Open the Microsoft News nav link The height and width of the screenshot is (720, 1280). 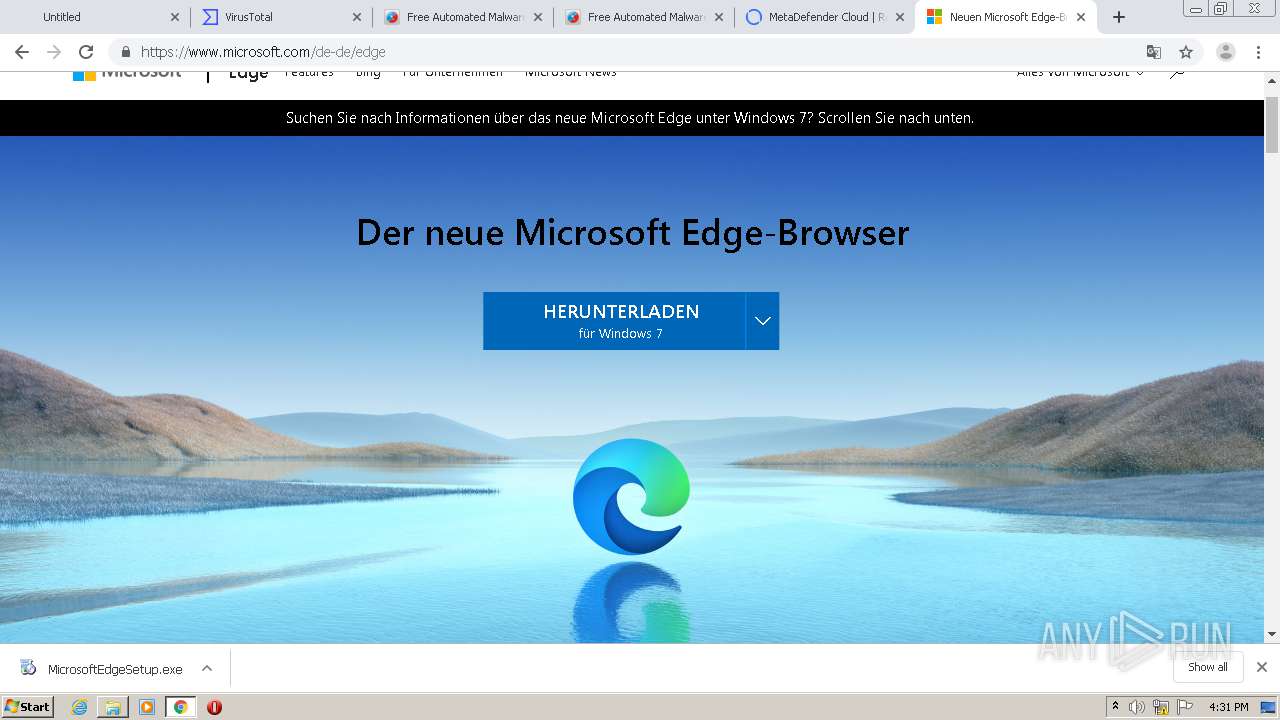(x=571, y=73)
